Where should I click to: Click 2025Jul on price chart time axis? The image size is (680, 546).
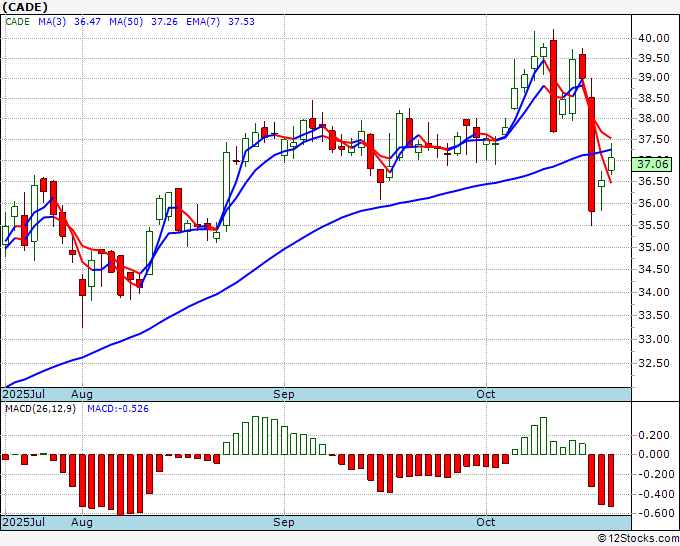point(24,394)
